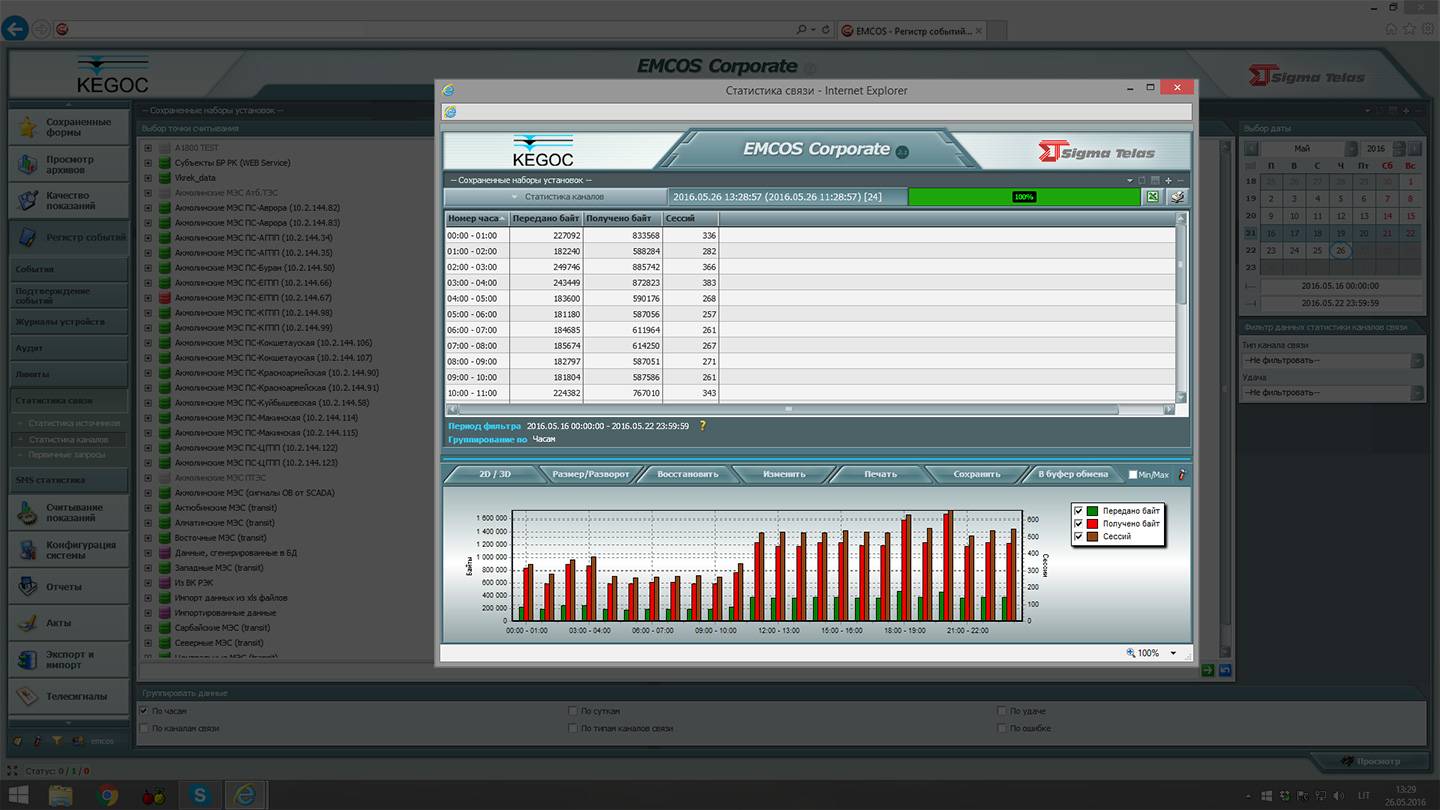Image resolution: width=1440 pixels, height=810 pixels.
Task: Click the Internet Explorer taskbar icon
Action: tap(244, 796)
